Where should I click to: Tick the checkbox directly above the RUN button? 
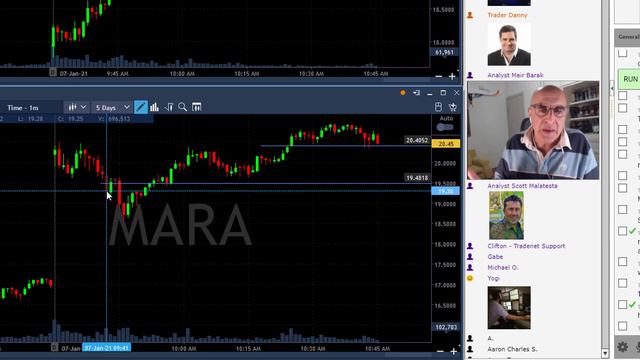tap(622, 53)
